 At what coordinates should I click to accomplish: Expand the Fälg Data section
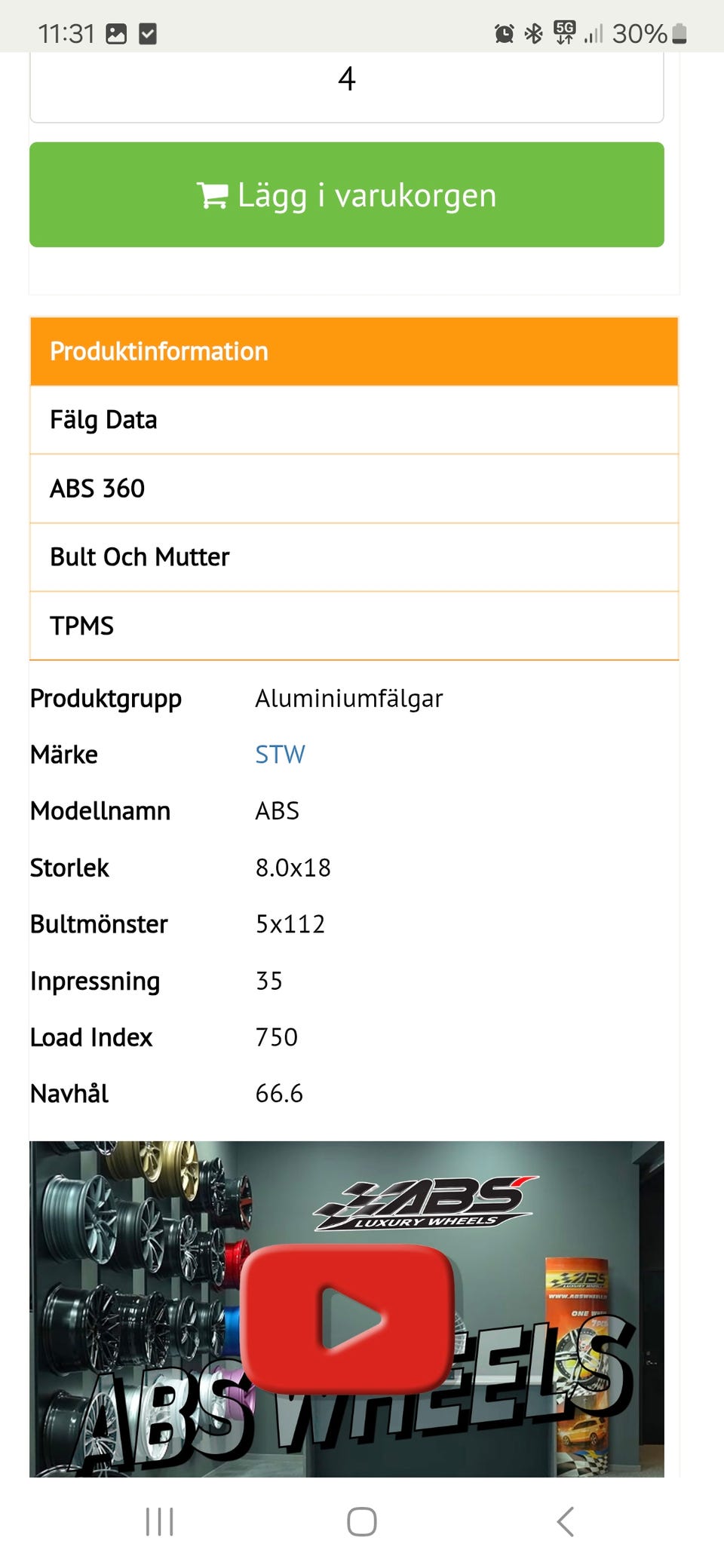[x=354, y=420]
